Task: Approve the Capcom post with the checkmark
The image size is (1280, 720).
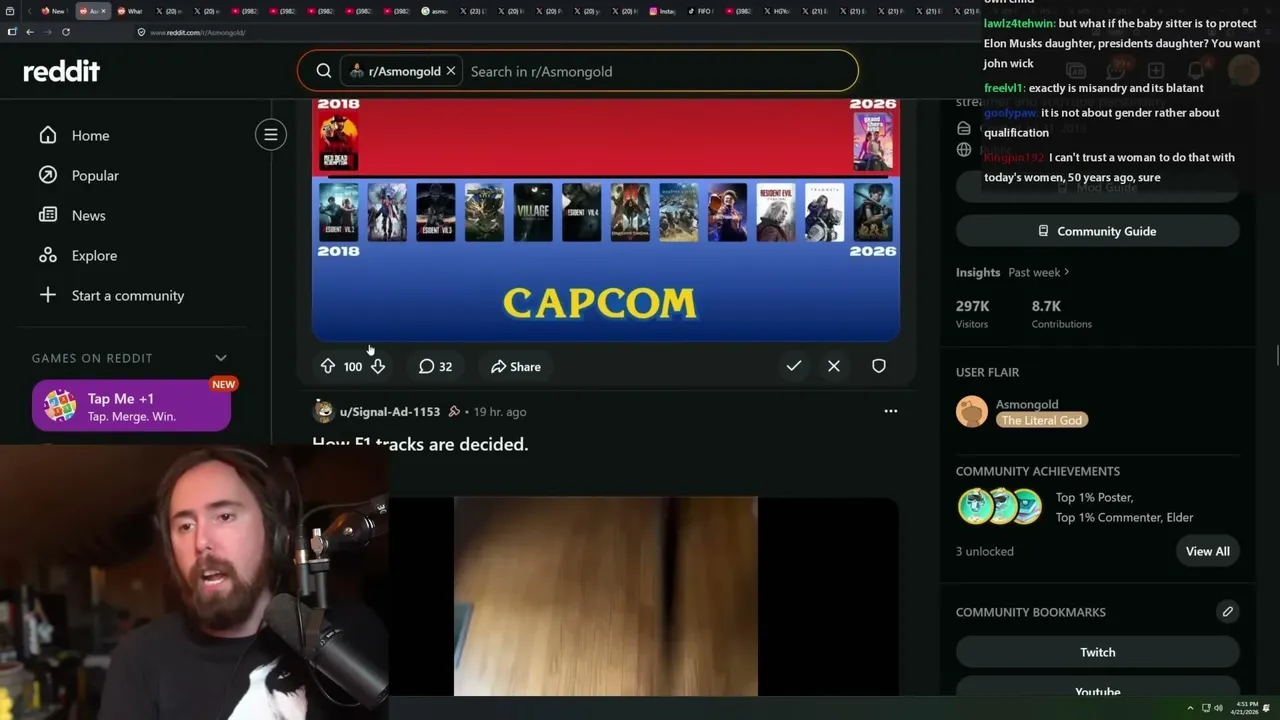Action: (x=794, y=366)
